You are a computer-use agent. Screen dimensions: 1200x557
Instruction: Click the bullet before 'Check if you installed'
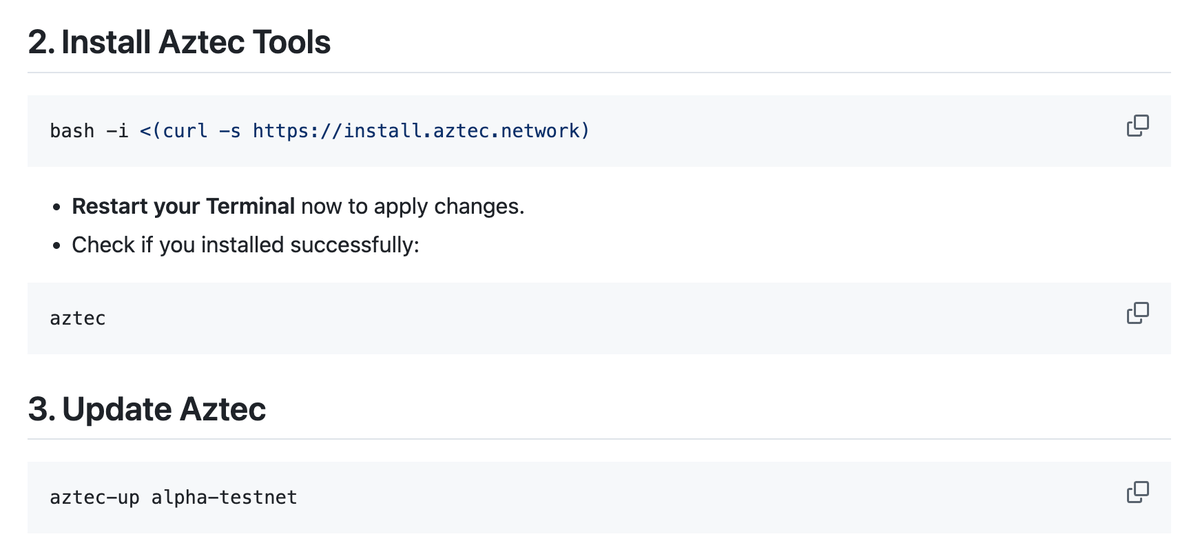(57, 246)
